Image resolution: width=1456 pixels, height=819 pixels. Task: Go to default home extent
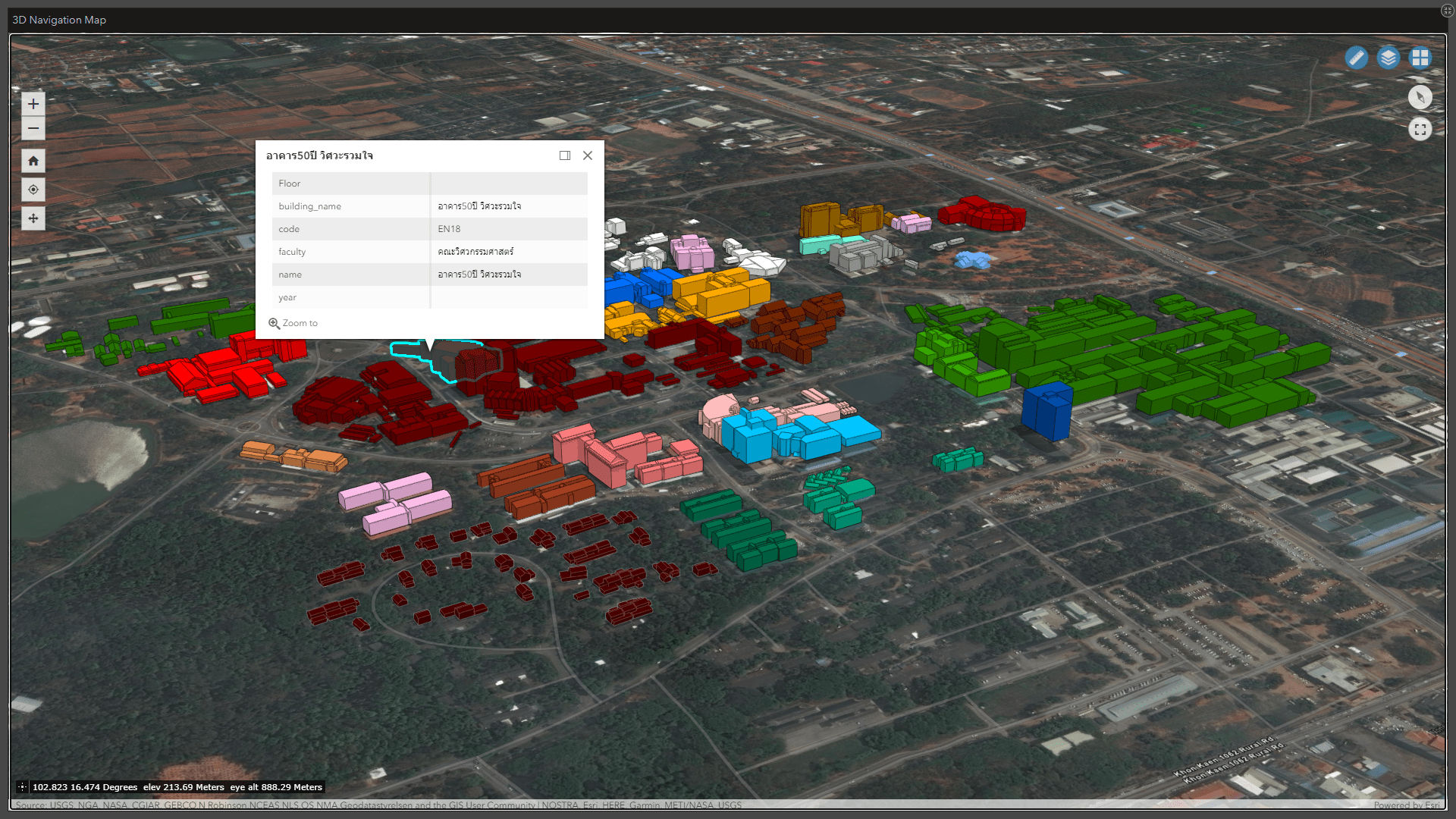click(x=33, y=161)
